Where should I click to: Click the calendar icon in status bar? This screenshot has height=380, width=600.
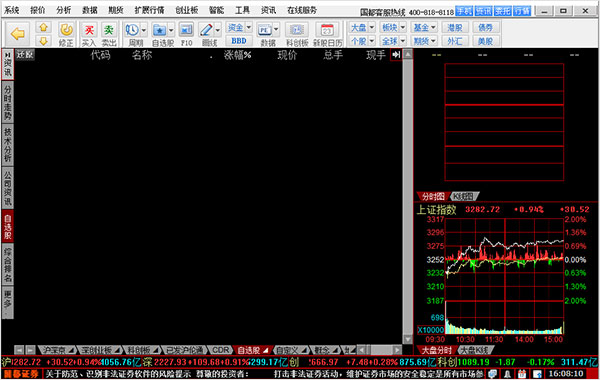pos(522,374)
